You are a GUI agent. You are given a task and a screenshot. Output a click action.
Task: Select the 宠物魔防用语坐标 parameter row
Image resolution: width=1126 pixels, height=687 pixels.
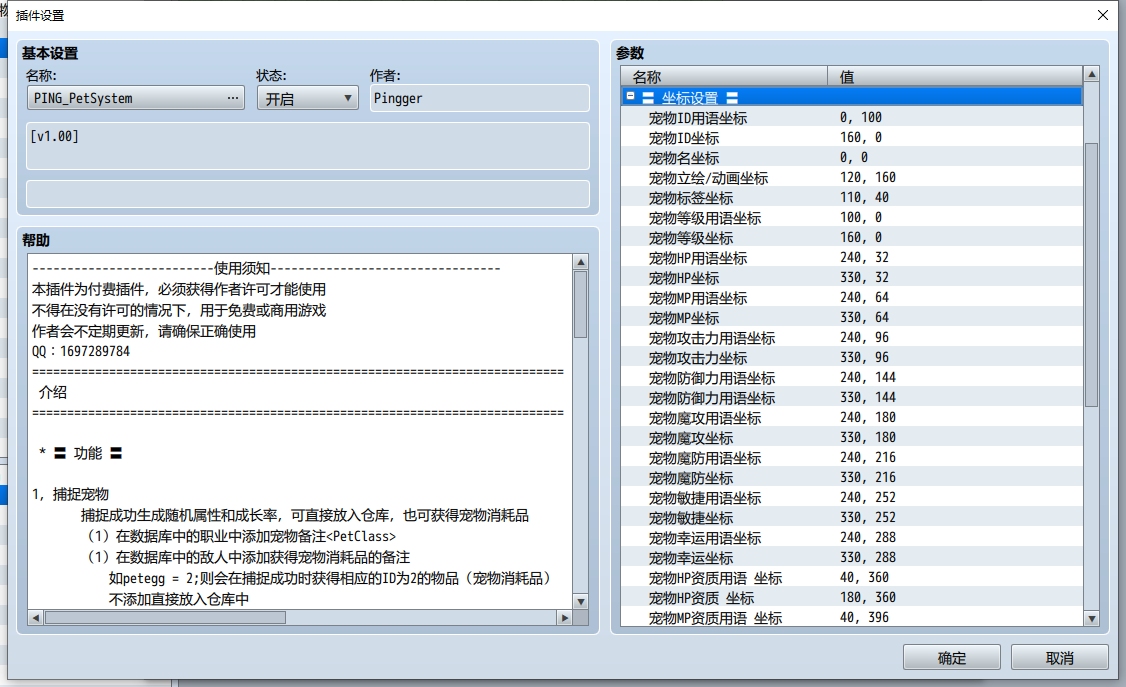[852, 459]
